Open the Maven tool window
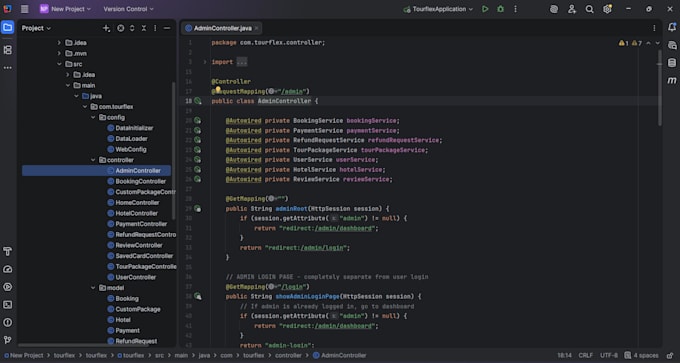 (x=672, y=81)
